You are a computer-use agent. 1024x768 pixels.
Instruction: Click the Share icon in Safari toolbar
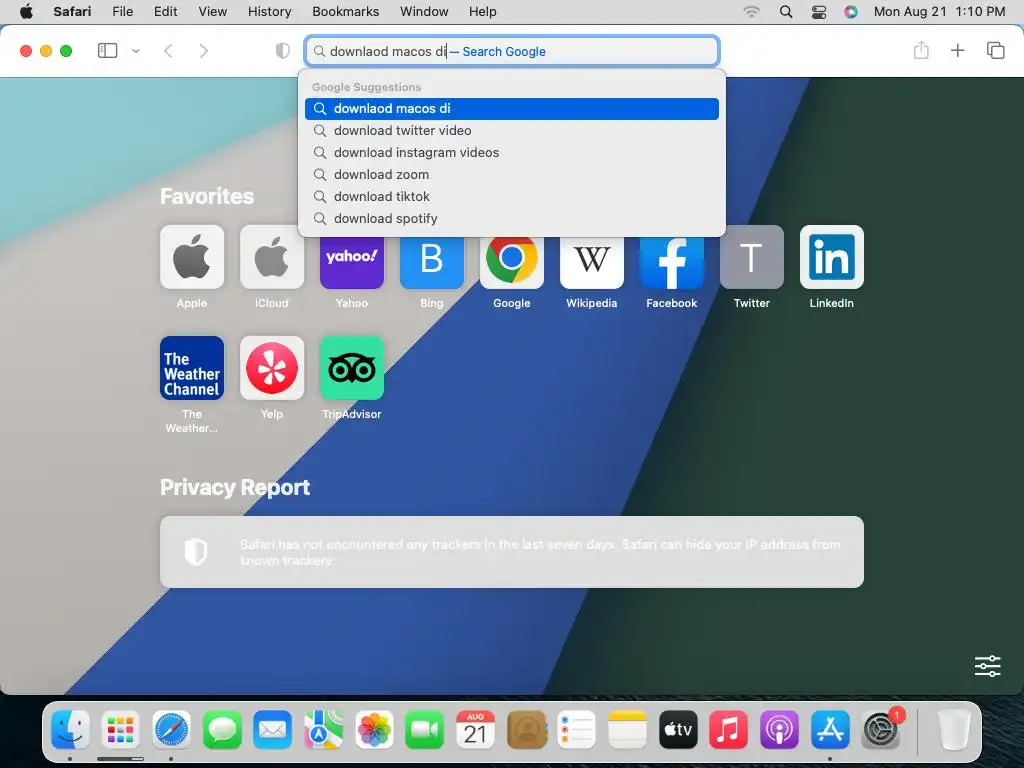921,50
